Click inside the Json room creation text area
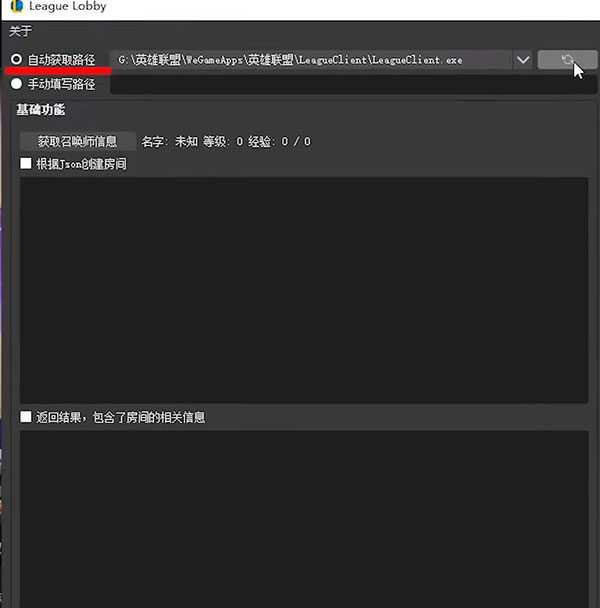This screenshot has width=600, height=608. point(304,290)
